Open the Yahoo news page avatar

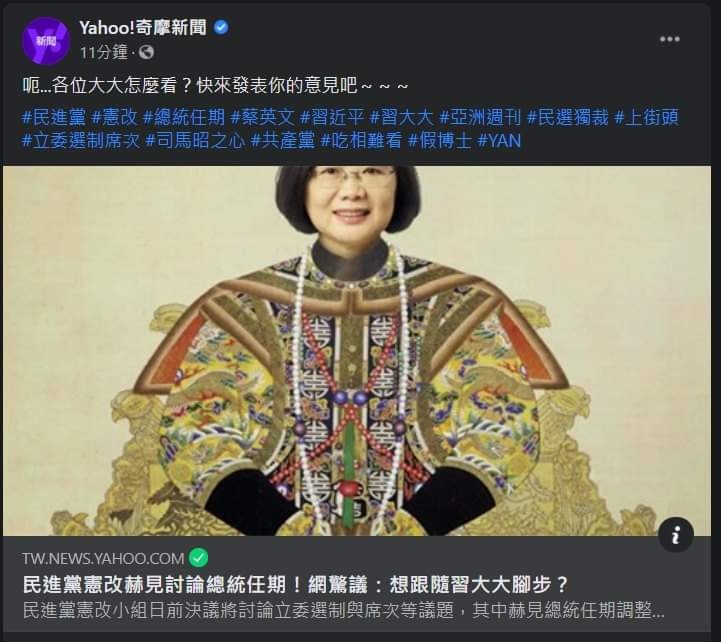point(46,40)
